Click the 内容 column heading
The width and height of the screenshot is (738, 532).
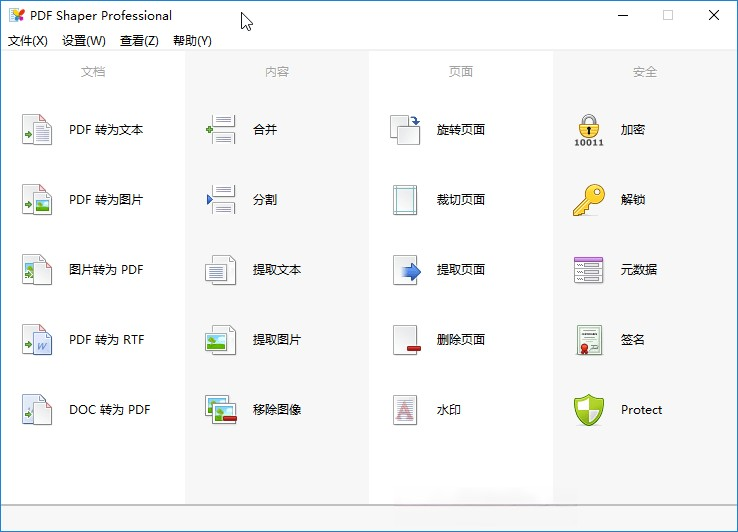277,72
